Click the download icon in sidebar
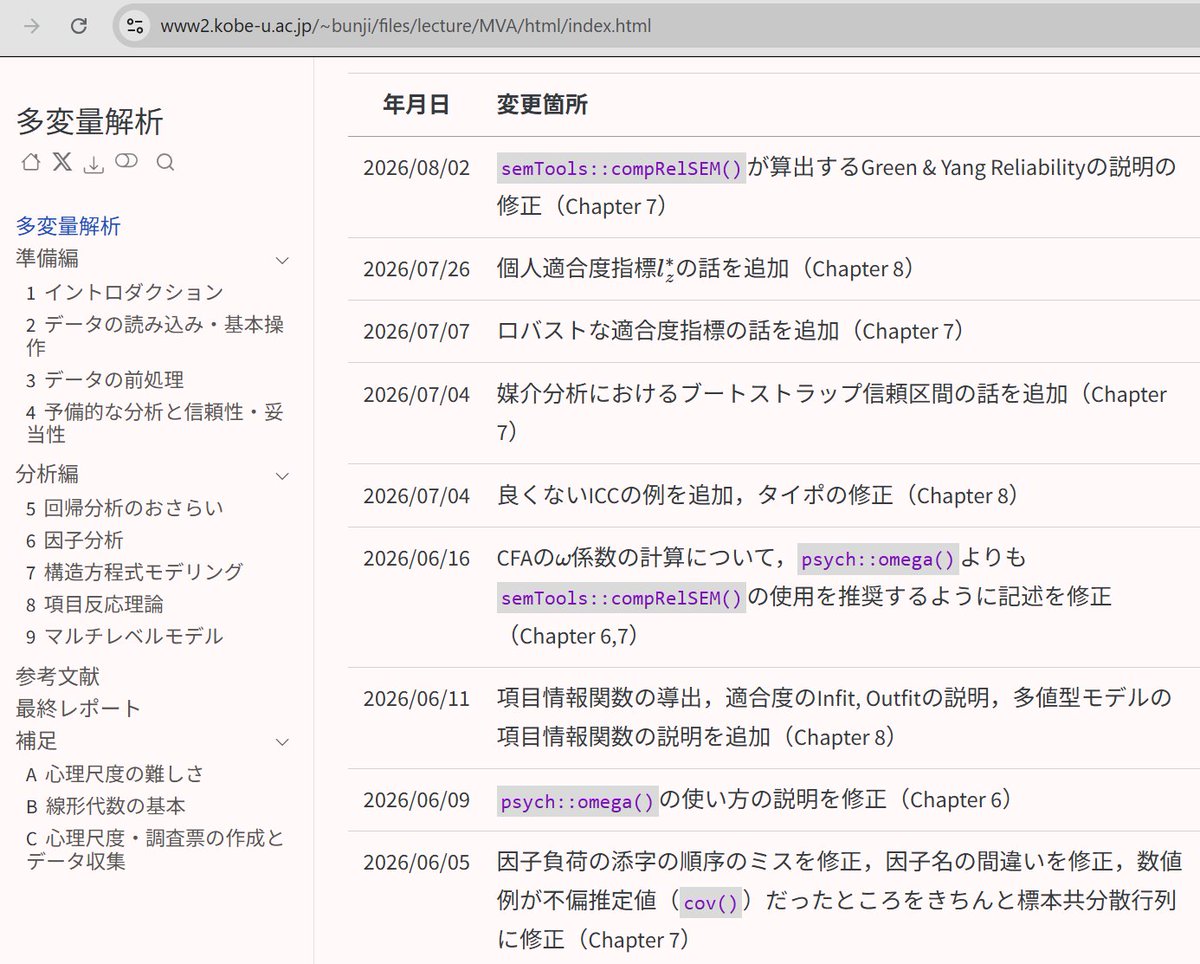 pos(93,163)
